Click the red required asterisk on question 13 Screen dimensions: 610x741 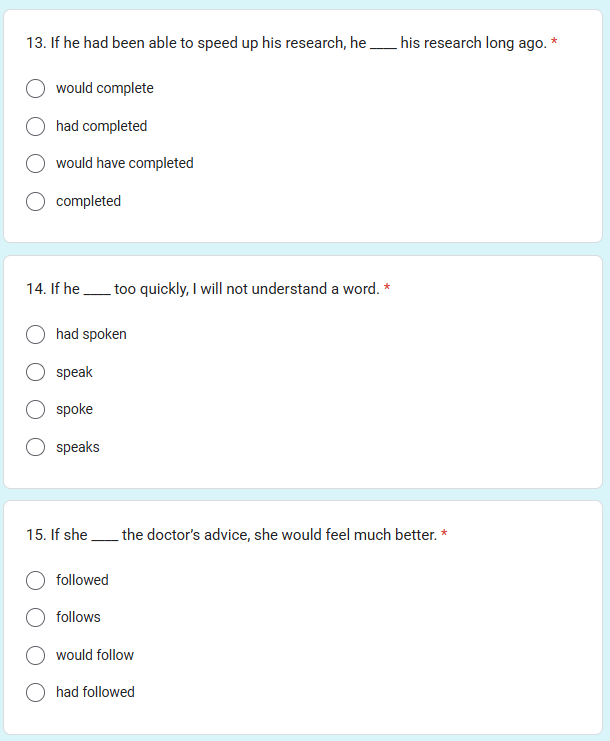tap(554, 42)
